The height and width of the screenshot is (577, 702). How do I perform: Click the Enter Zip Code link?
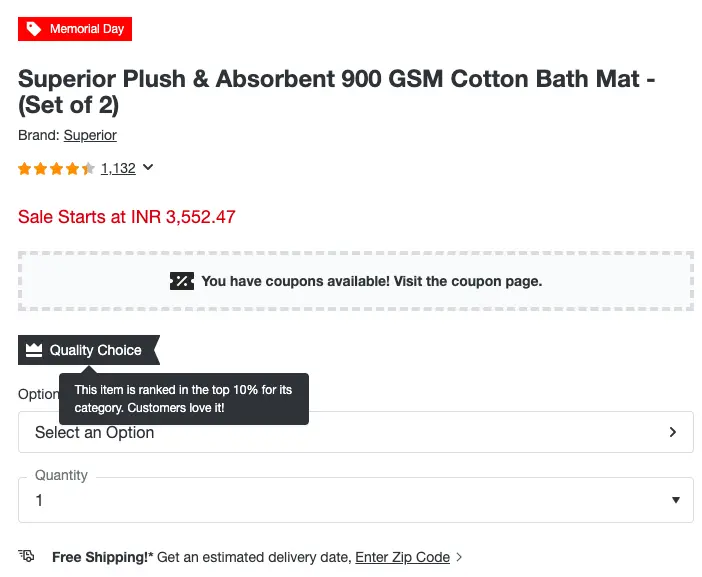pyautogui.click(x=402, y=557)
